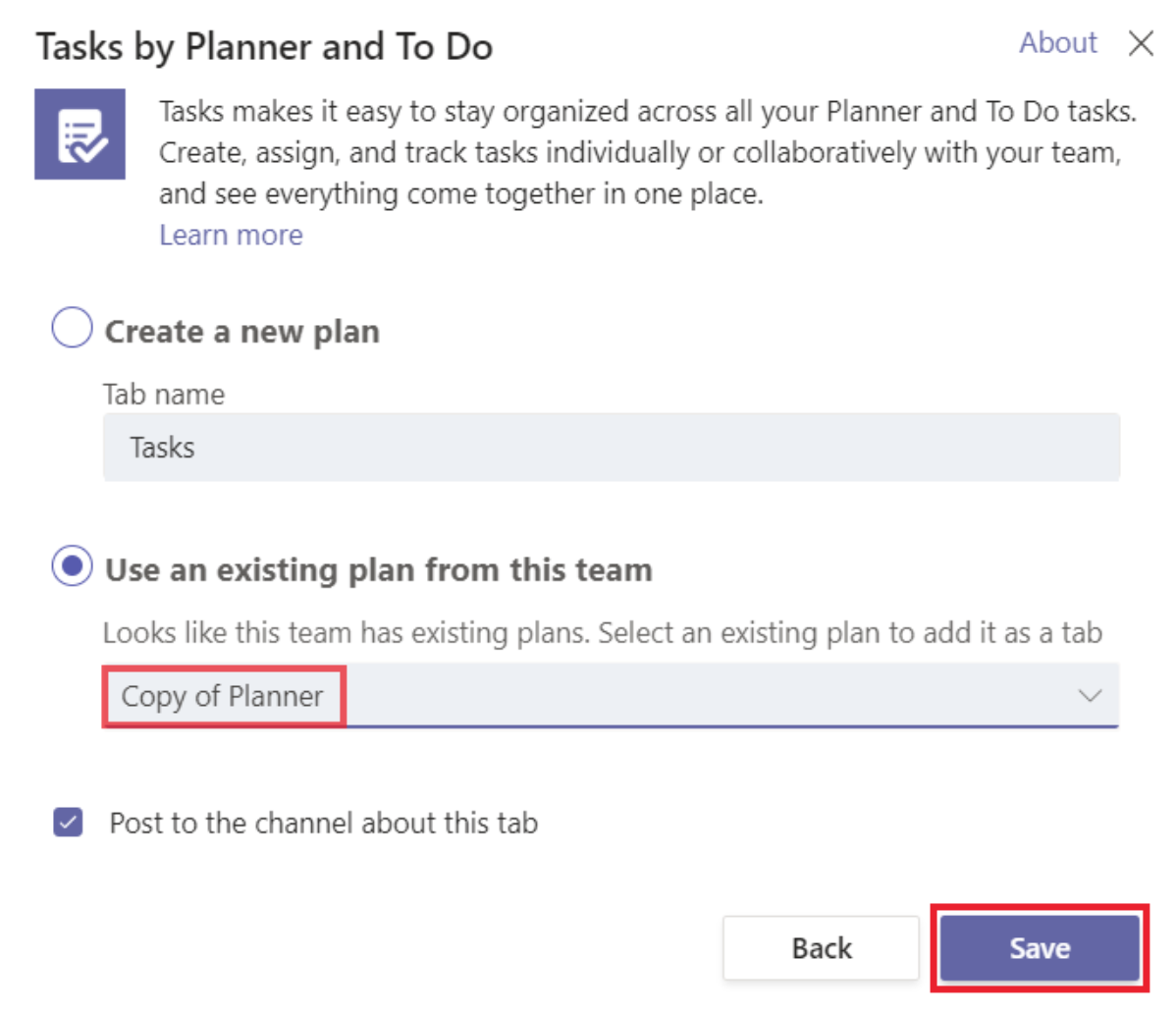Click the Tasks by Planner and To Do title
Viewport: 1176px width, 1013px height.
coord(264,47)
